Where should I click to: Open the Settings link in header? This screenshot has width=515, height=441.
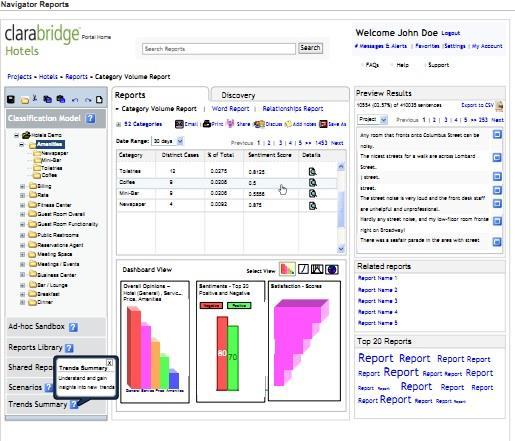[455, 46]
